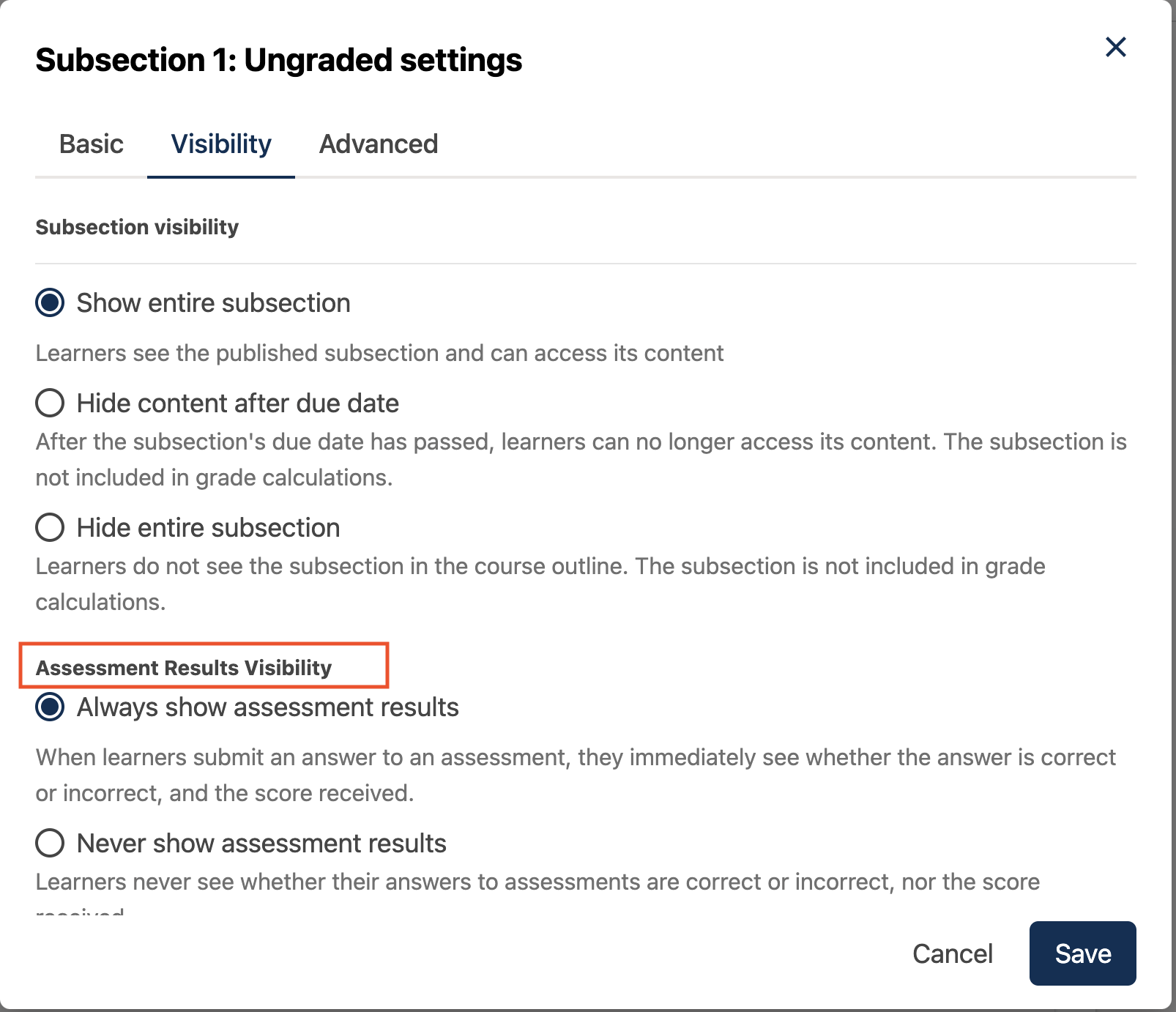The image size is (1176, 1012).
Task: Click the dialog title Subsection 1: Ungraded settings
Action: (278, 60)
